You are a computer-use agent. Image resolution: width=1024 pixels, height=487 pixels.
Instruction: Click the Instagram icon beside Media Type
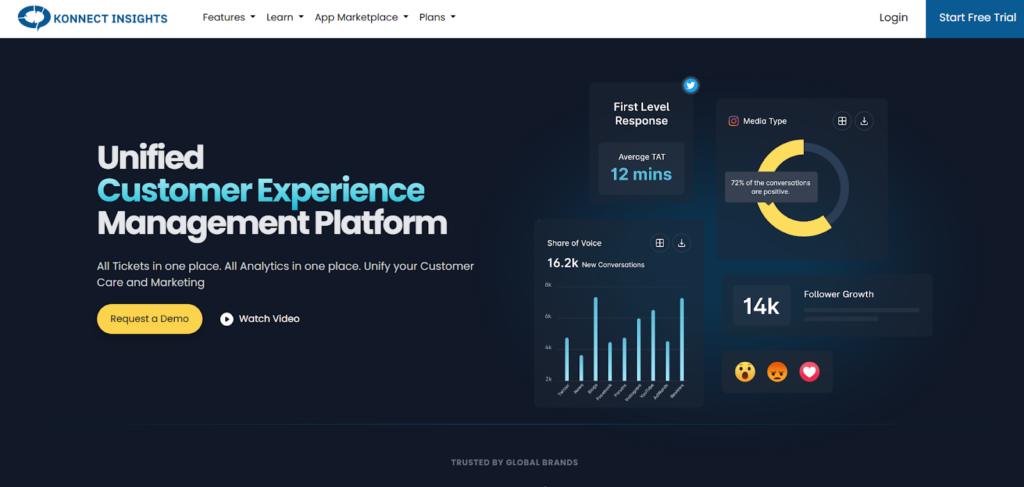tap(733, 121)
